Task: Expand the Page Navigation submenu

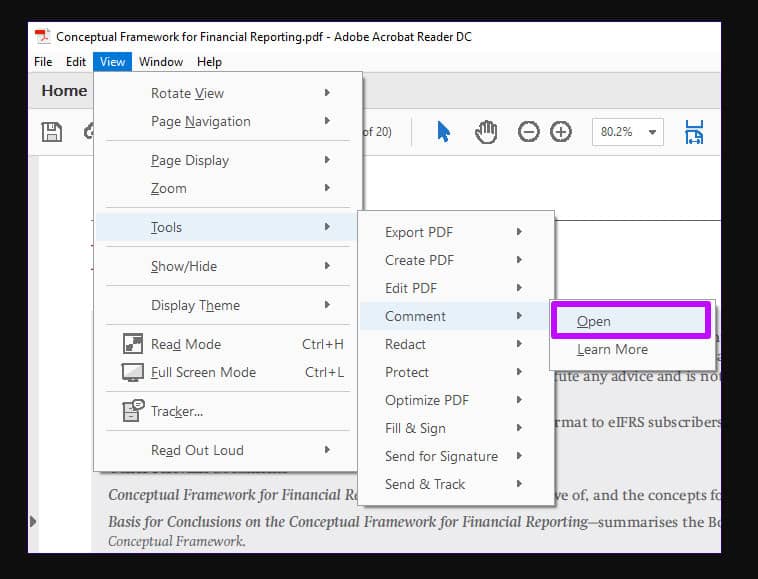Action: 227,121
